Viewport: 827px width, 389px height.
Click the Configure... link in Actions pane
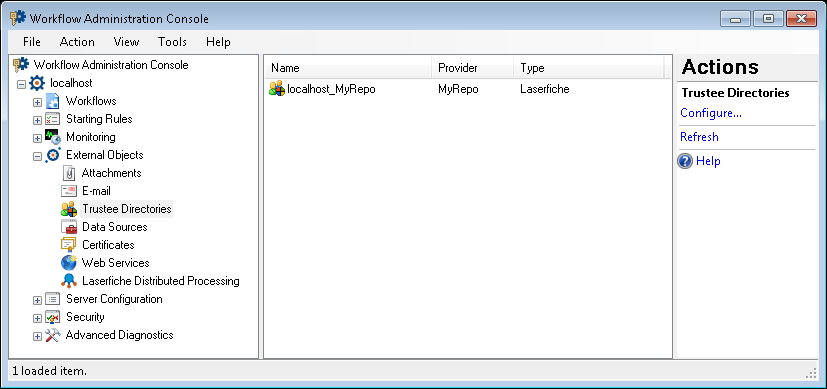tap(711, 113)
